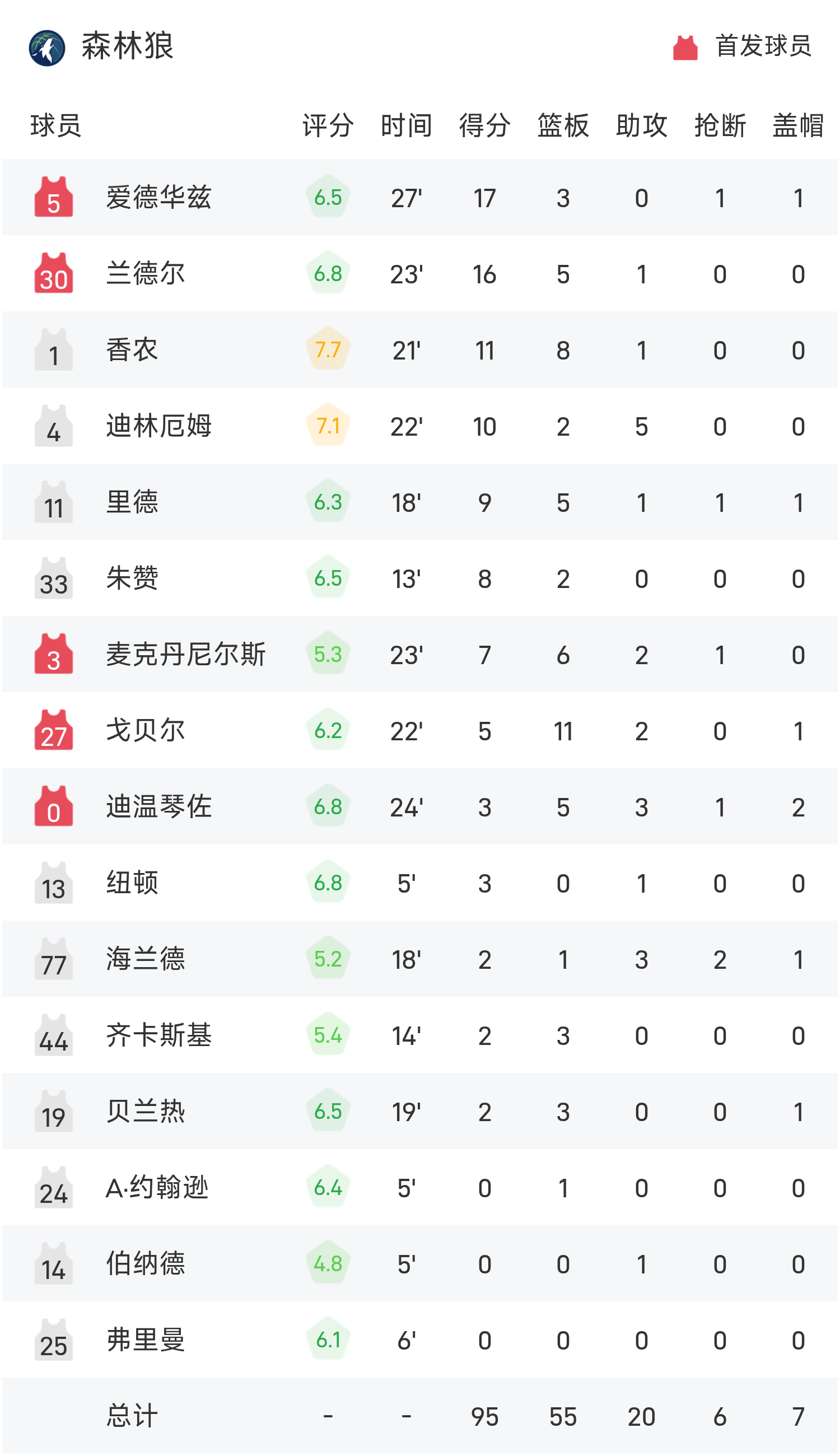Click Dillingham's 7.1 rating badge
This screenshot has height=1456, width=840.
click(328, 426)
